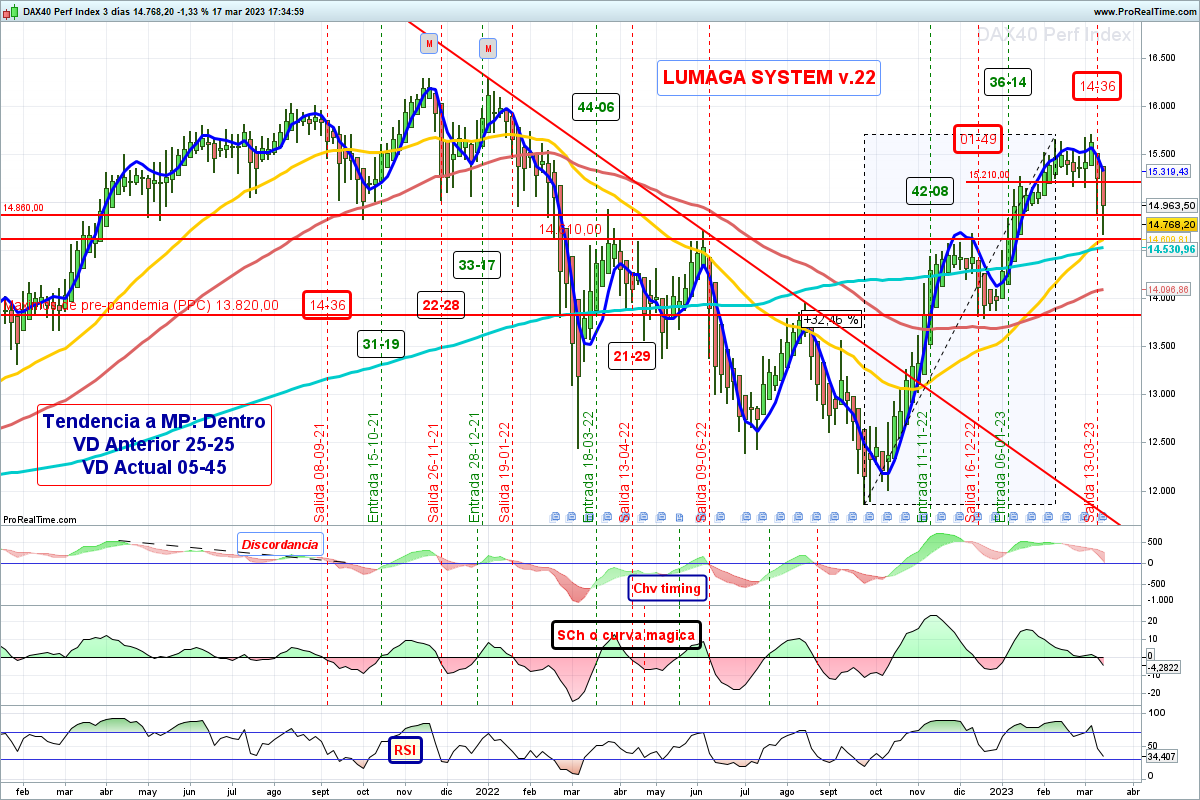
Task: Click the green 42-08 label
Action: click(x=929, y=190)
